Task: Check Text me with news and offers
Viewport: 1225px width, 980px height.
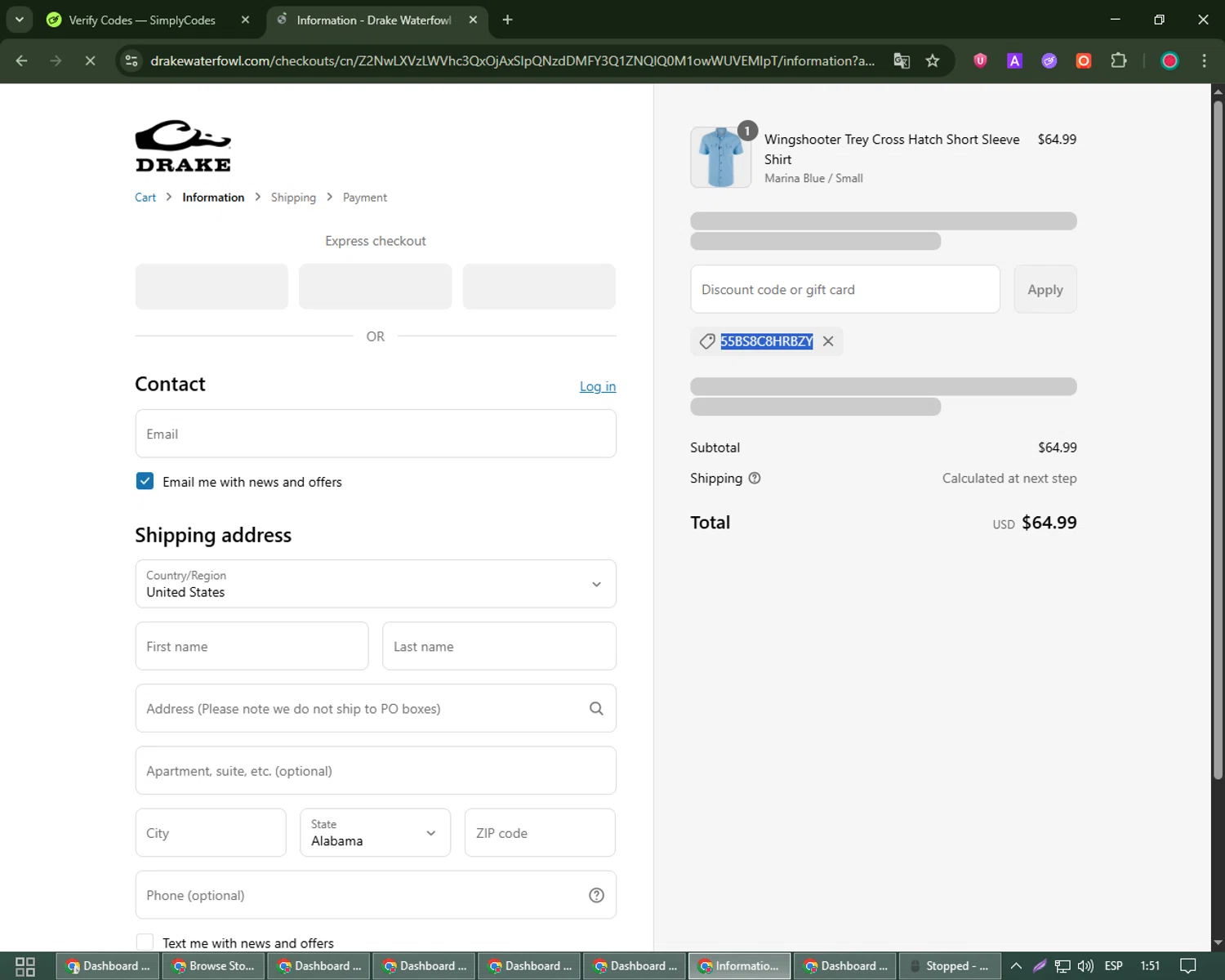Action: pyautogui.click(x=145, y=942)
